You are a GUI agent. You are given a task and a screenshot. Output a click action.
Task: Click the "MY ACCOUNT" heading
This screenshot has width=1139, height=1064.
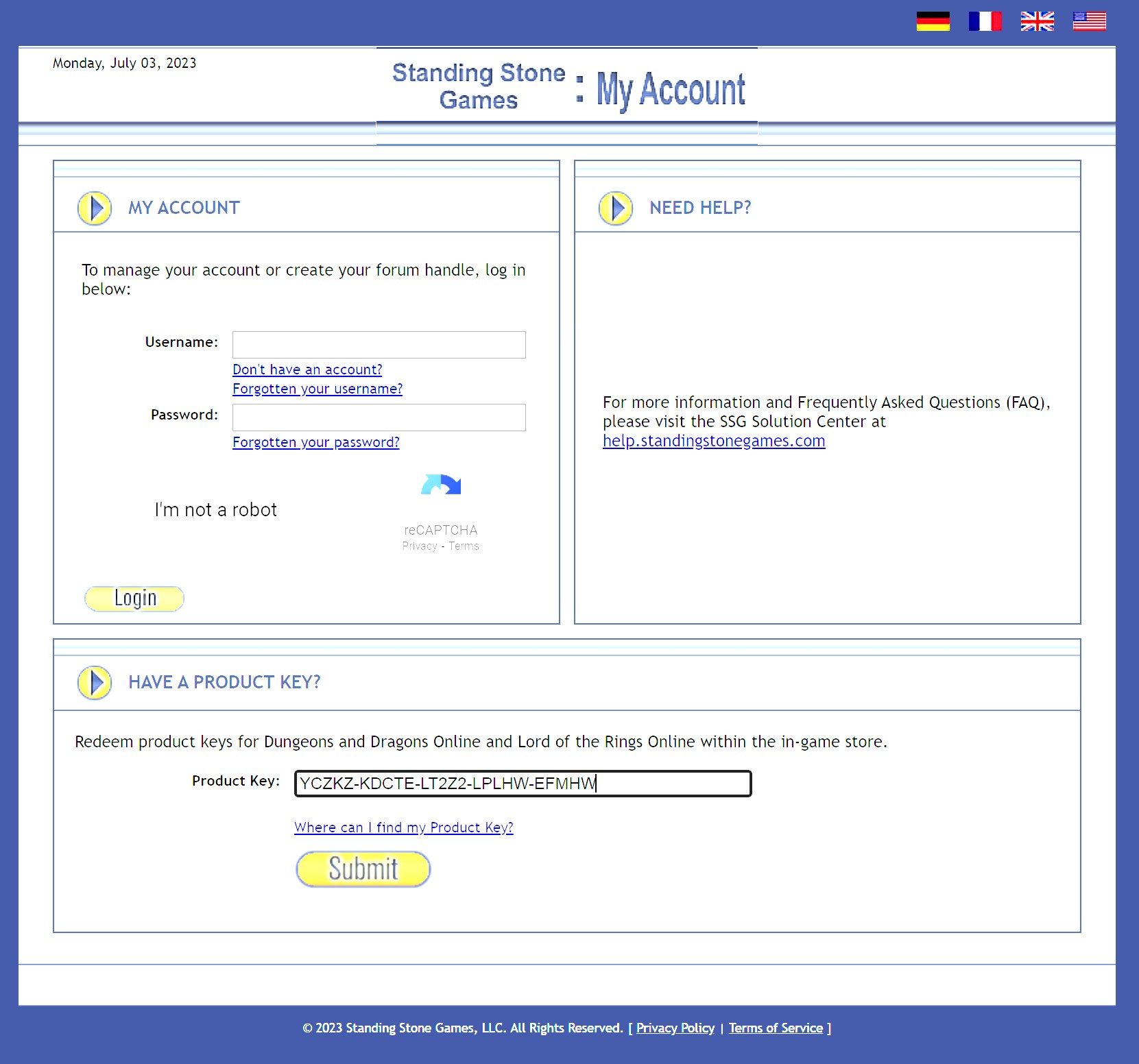click(x=184, y=208)
